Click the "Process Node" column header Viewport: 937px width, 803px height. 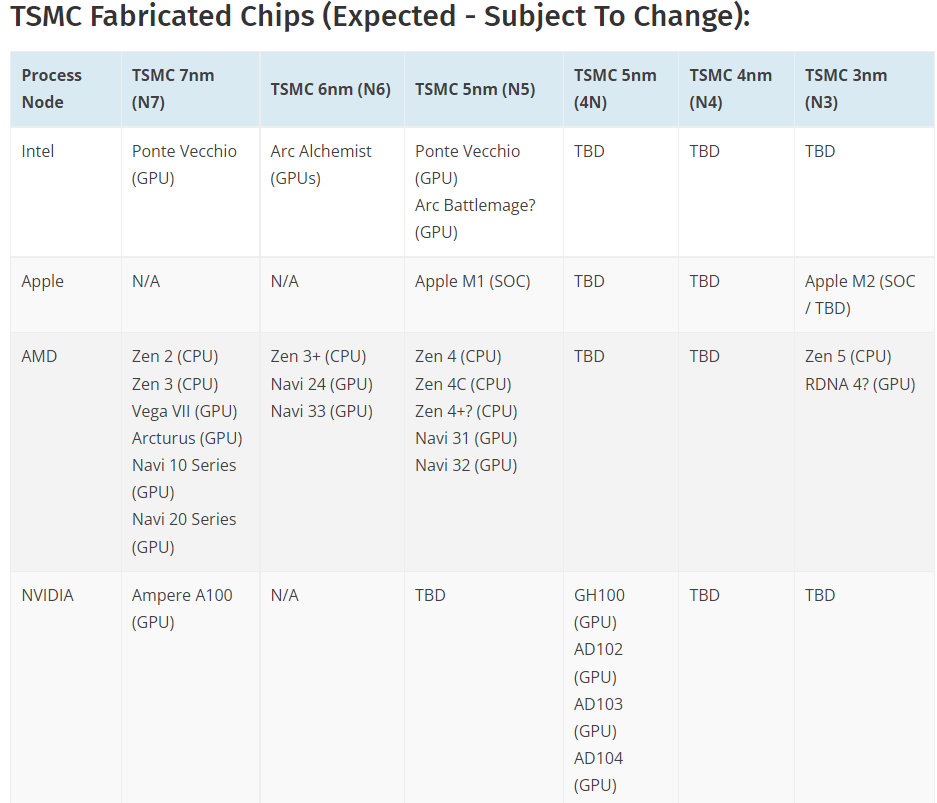pyautogui.click(x=52, y=88)
